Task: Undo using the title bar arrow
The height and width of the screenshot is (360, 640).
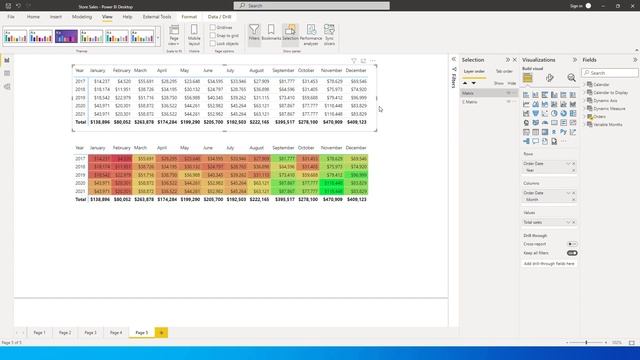Action: [18, 6]
